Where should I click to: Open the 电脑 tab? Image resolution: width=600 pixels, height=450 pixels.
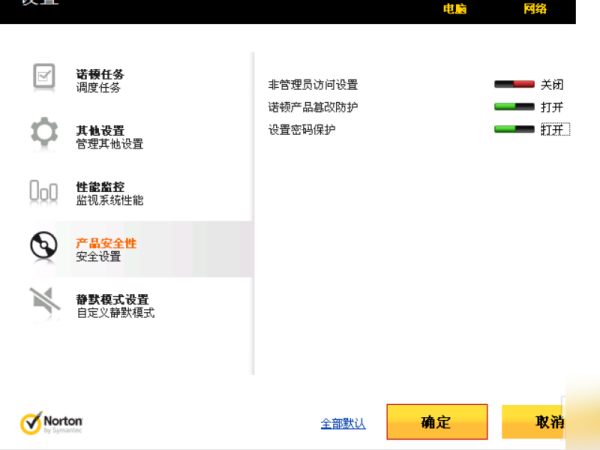click(x=455, y=9)
